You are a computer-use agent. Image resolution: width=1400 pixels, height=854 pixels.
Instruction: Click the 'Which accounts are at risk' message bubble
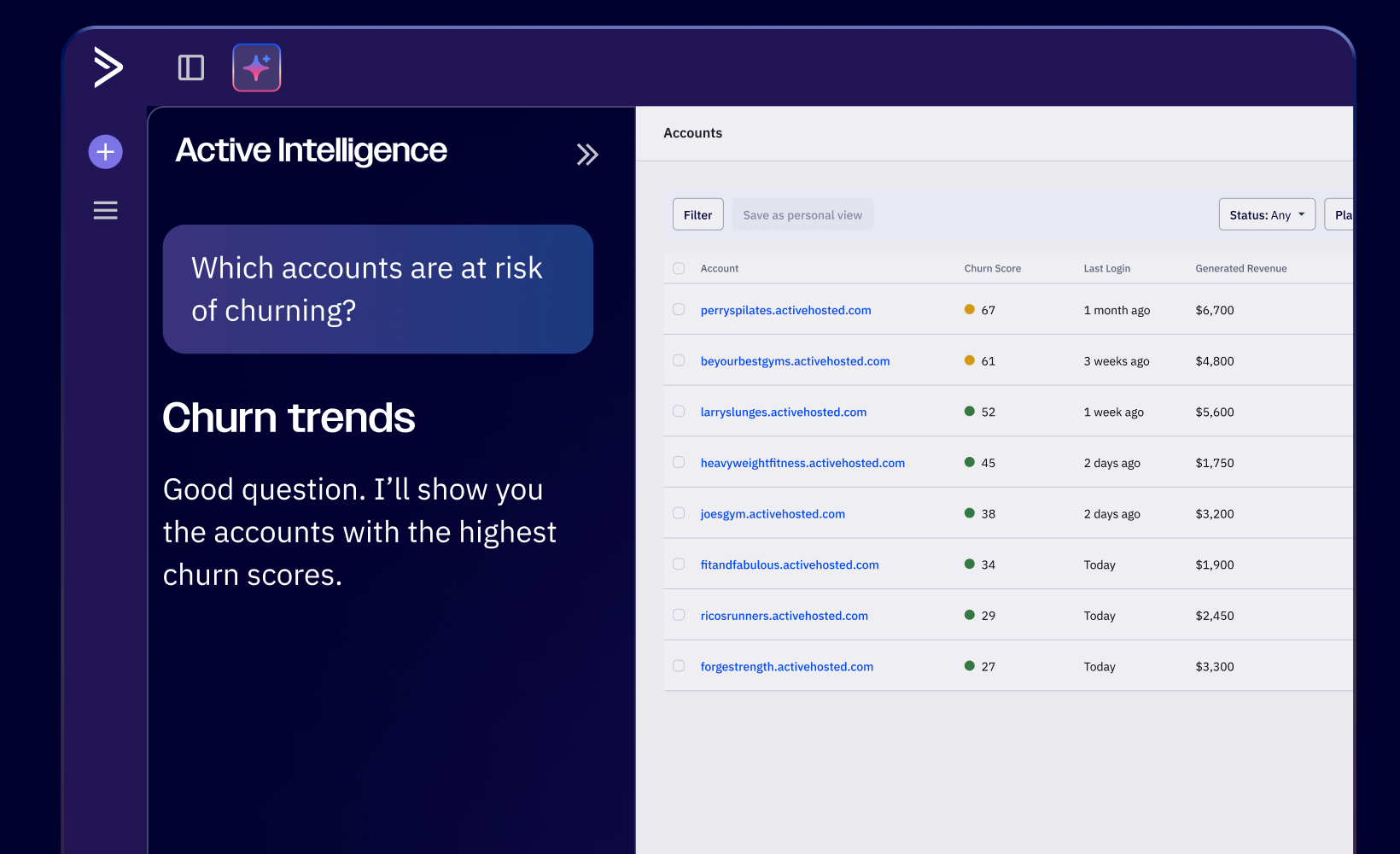(x=377, y=290)
